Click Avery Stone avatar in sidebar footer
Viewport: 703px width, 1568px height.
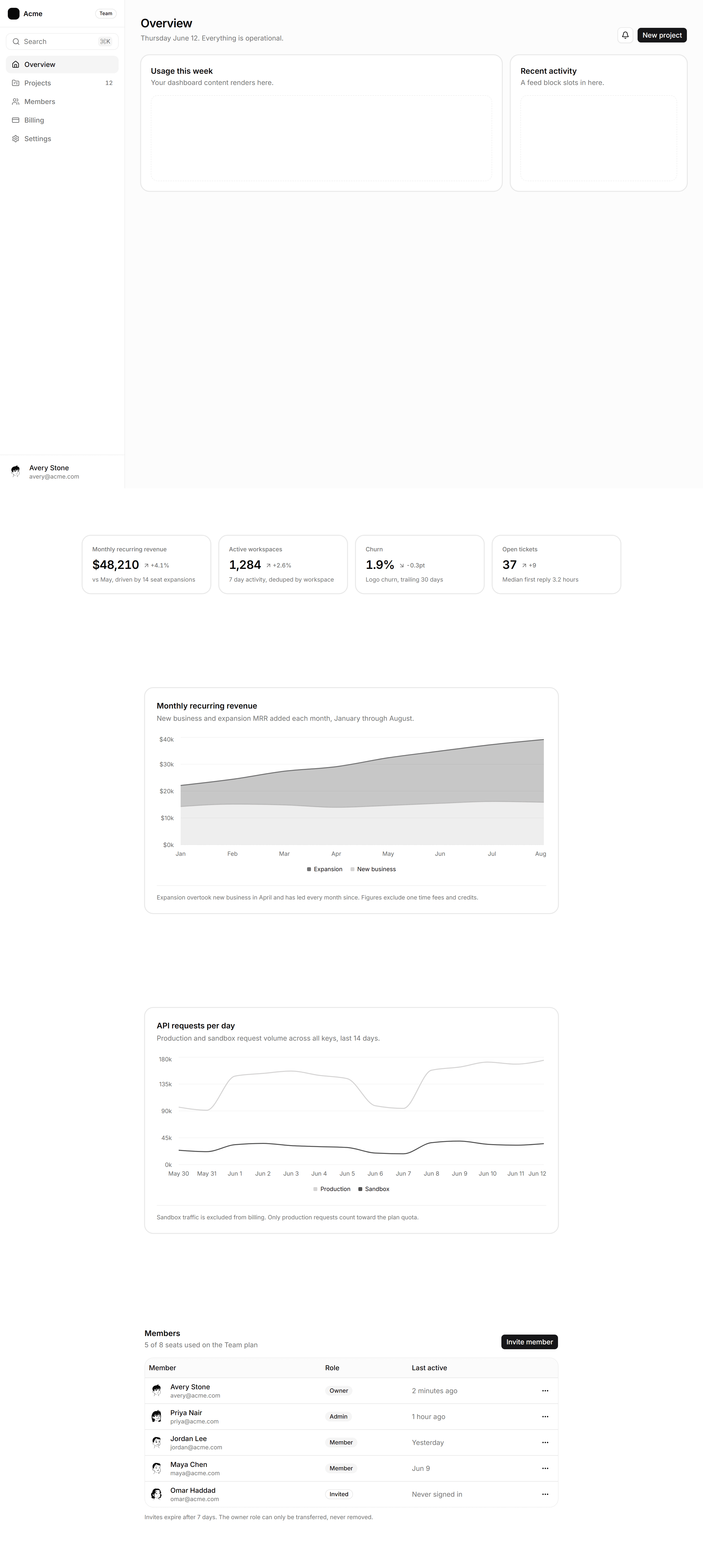coord(16,472)
